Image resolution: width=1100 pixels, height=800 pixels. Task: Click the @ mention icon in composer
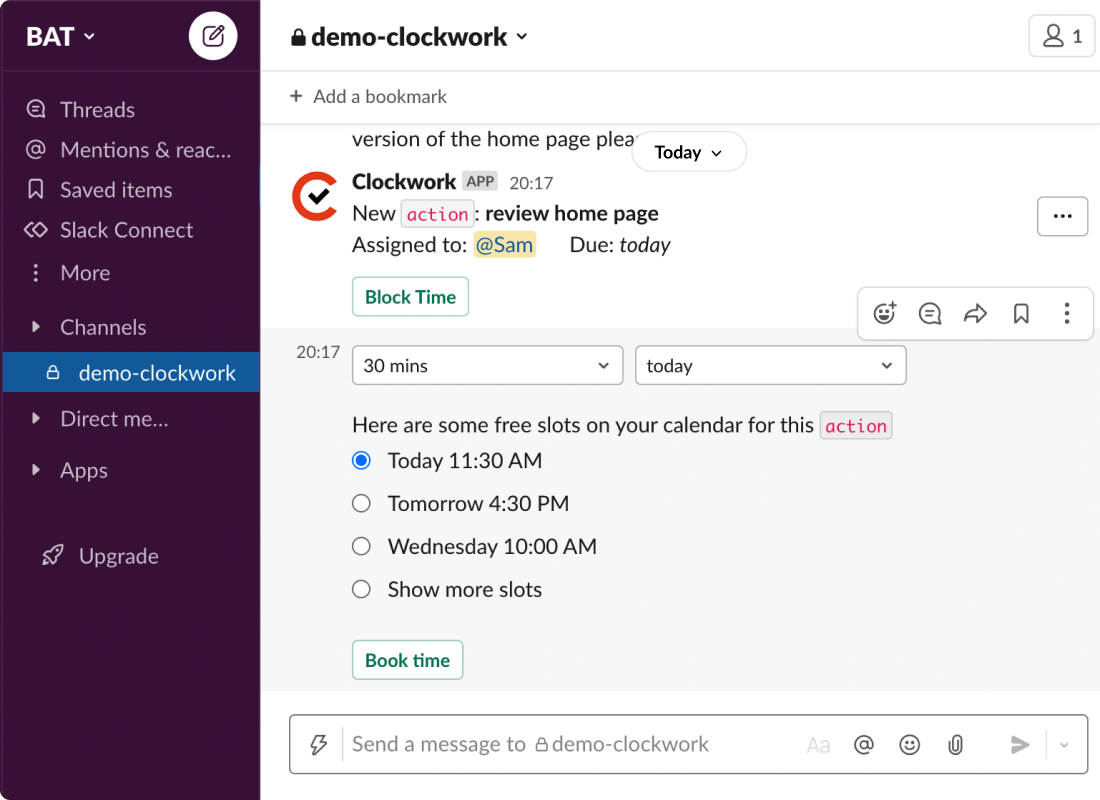[x=864, y=744]
